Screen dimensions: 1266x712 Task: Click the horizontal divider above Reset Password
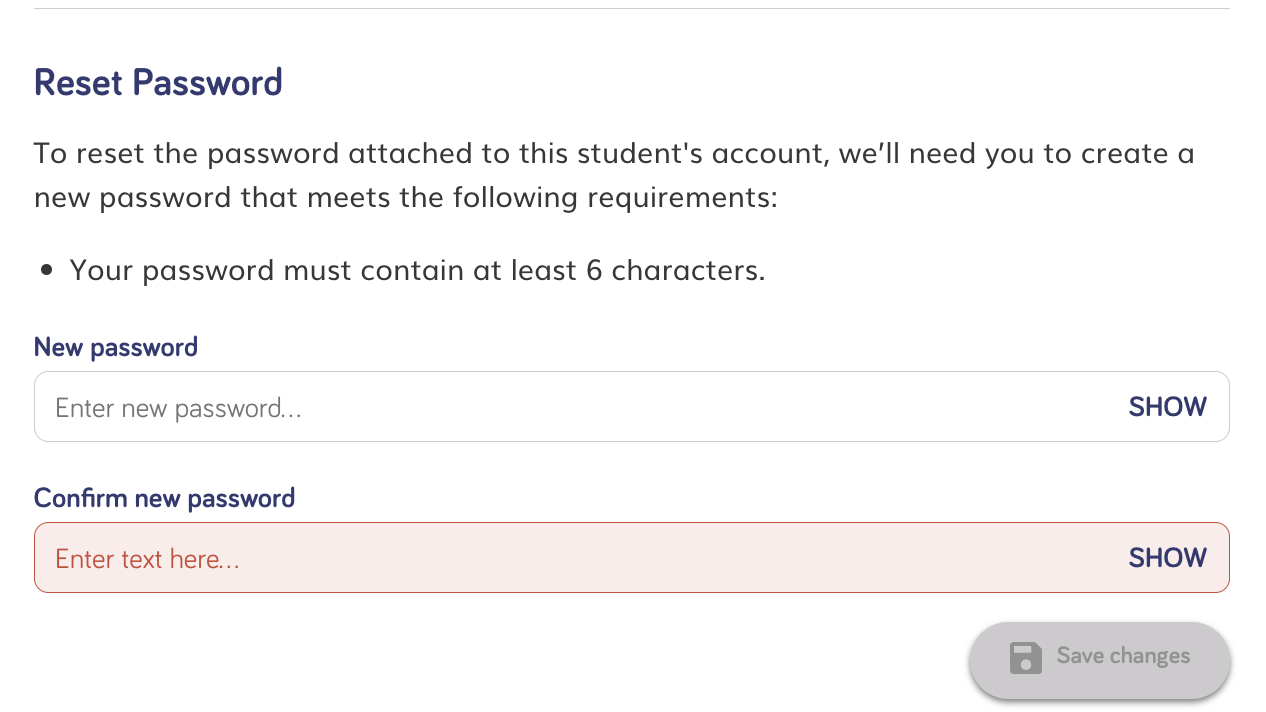click(632, 9)
